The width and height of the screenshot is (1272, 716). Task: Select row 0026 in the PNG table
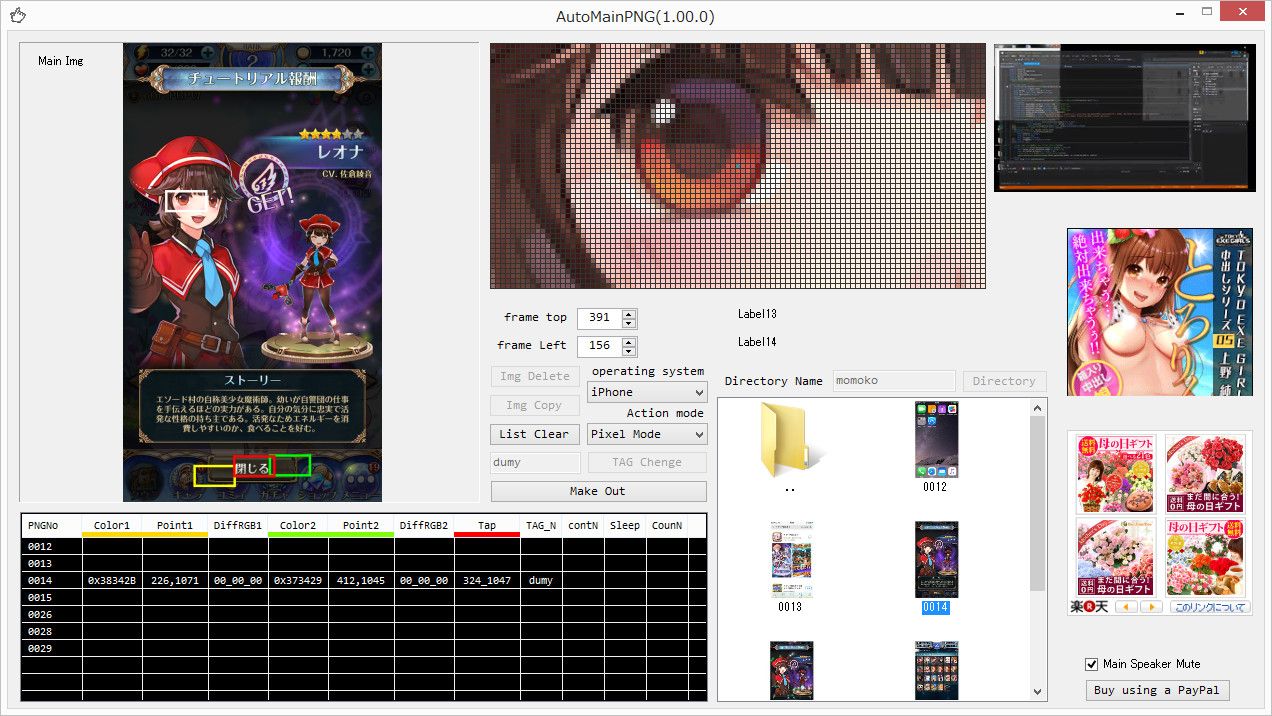click(363, 615)
